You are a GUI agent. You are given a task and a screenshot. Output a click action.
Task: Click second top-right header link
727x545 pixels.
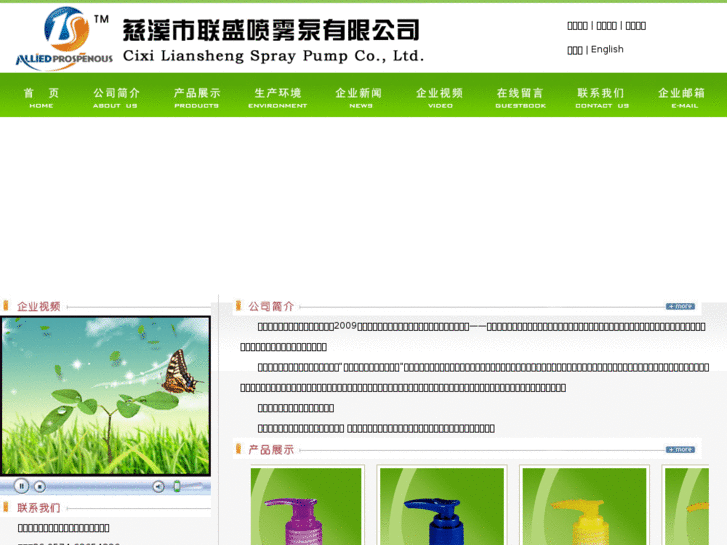pyautogui.click(x=606, y=26)
